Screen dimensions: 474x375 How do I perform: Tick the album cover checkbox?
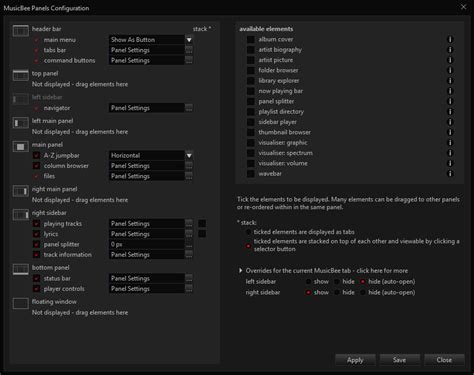tap(251, 39)
